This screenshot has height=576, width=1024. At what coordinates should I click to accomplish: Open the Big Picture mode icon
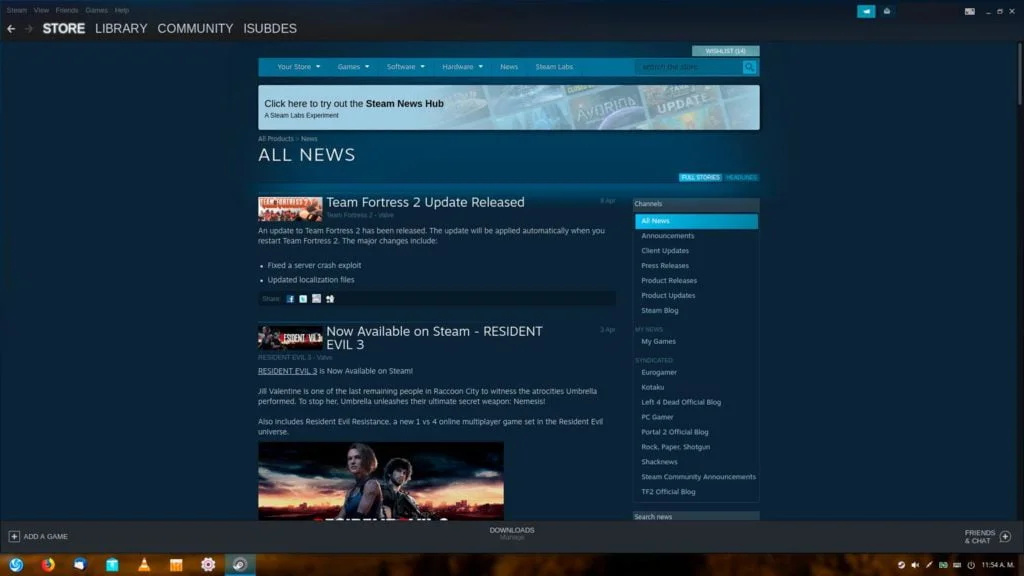coord(970,11)
